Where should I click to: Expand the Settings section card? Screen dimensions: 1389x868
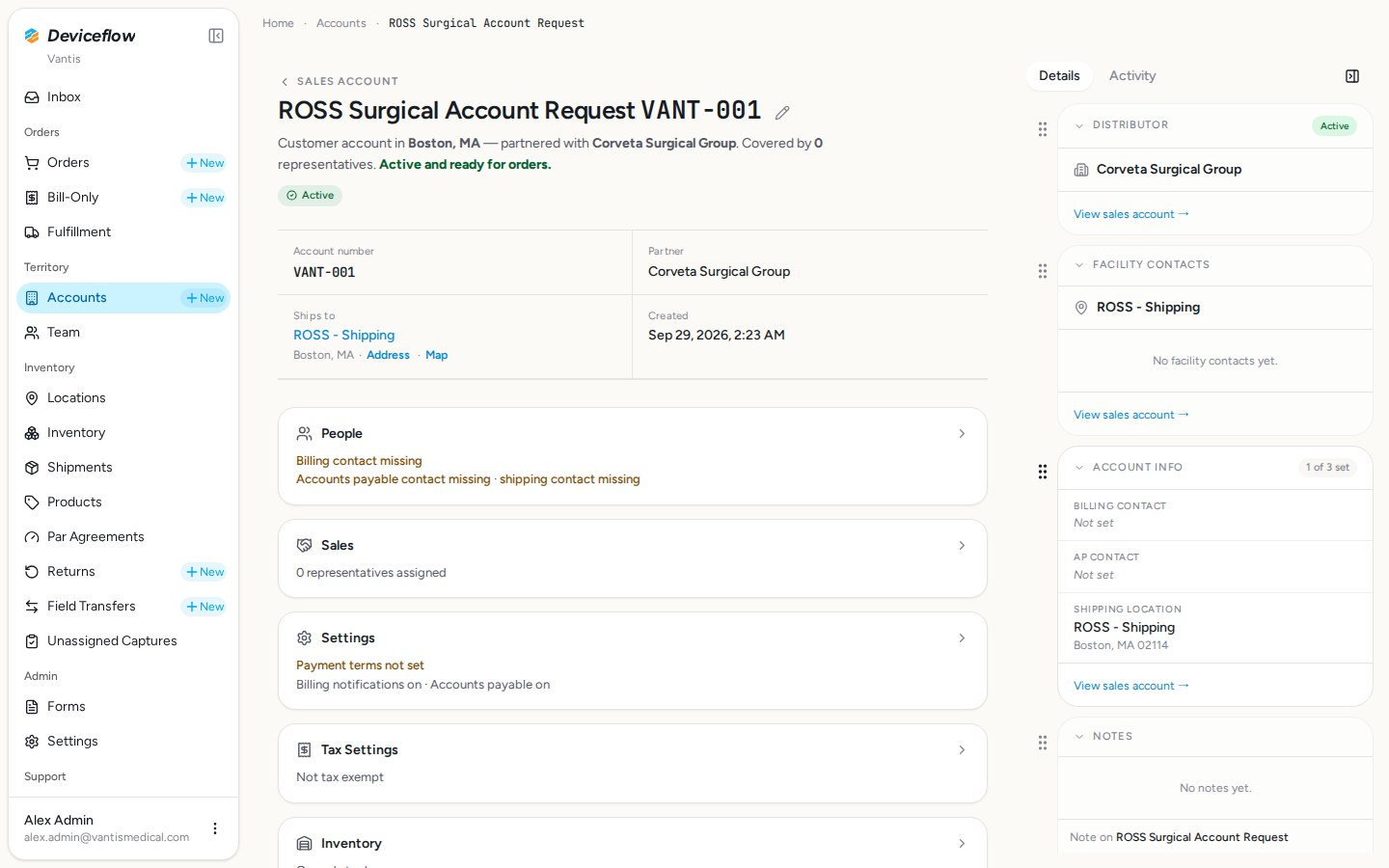tap(632, 661)
